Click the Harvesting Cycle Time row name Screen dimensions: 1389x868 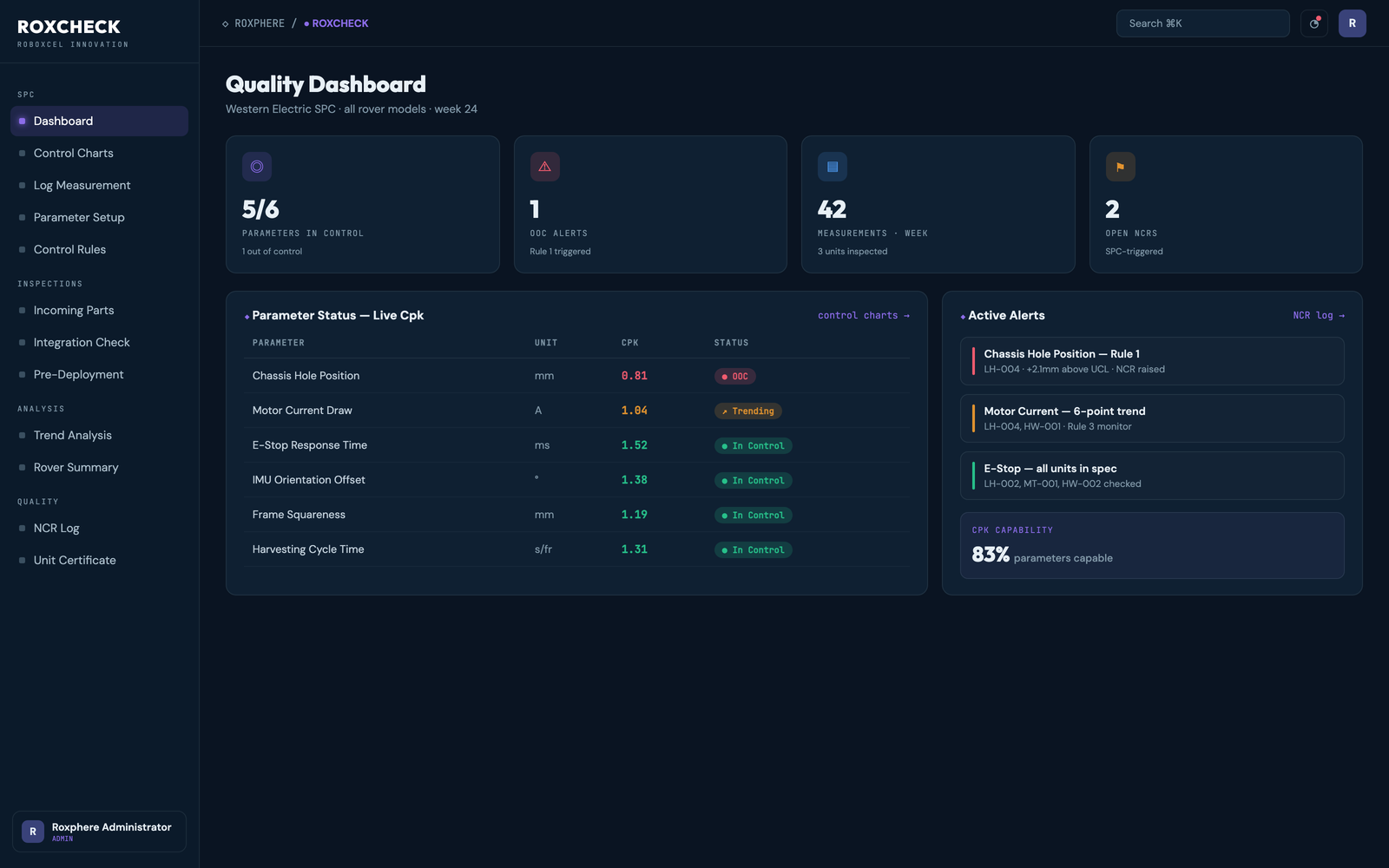coord(308,549)
